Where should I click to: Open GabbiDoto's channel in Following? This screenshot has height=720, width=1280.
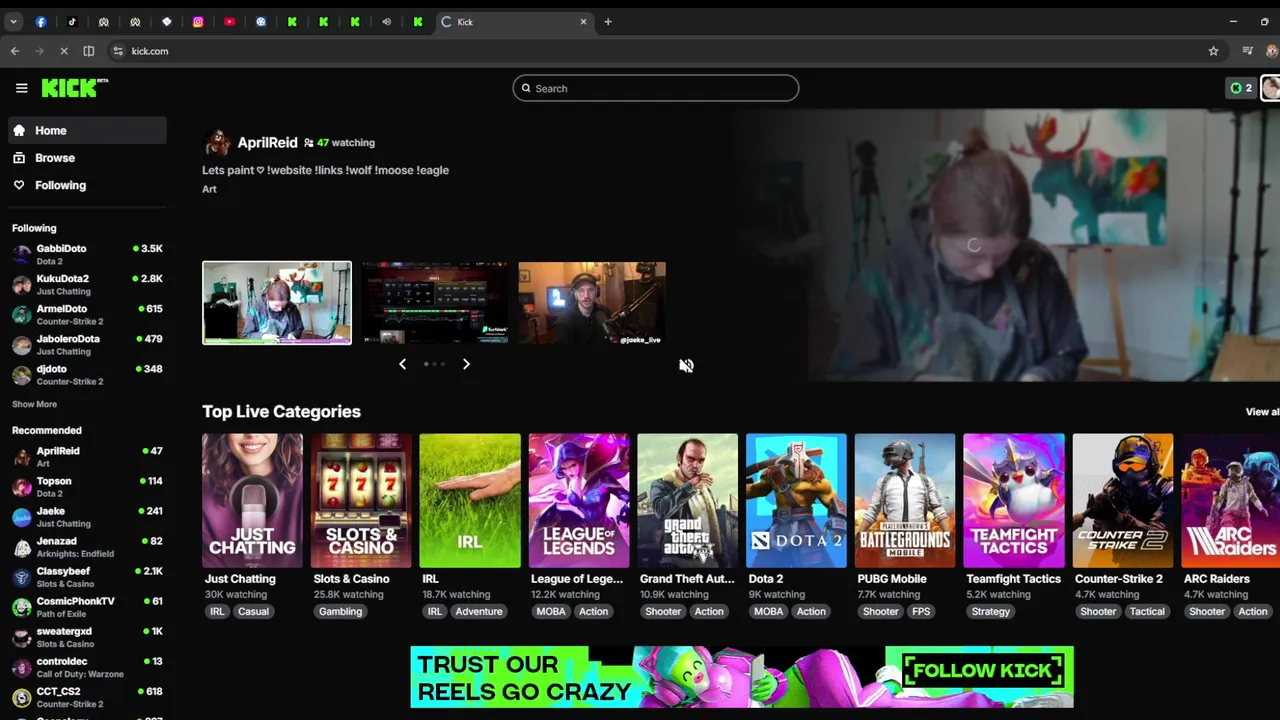click(x=86, y=254)
